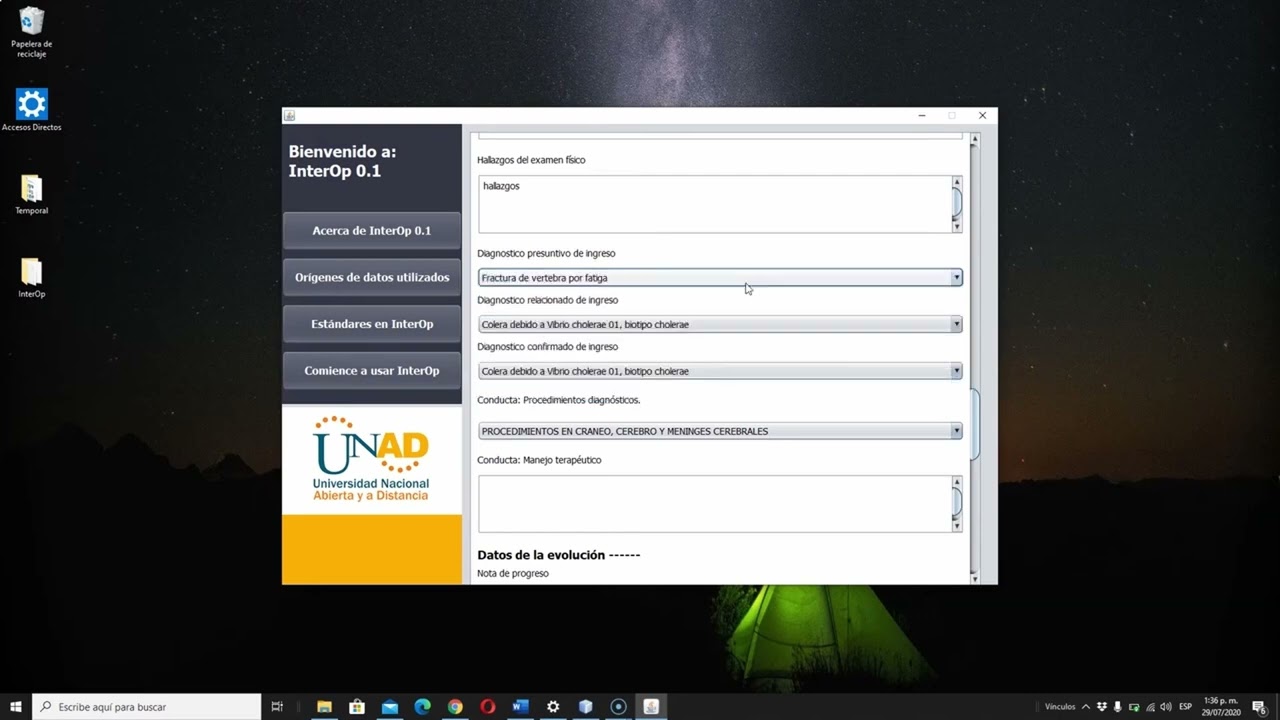This screenshot has height=720, width=1280.
Task: Select the Temporal folder on desktop
Action: tap(32, 195)
